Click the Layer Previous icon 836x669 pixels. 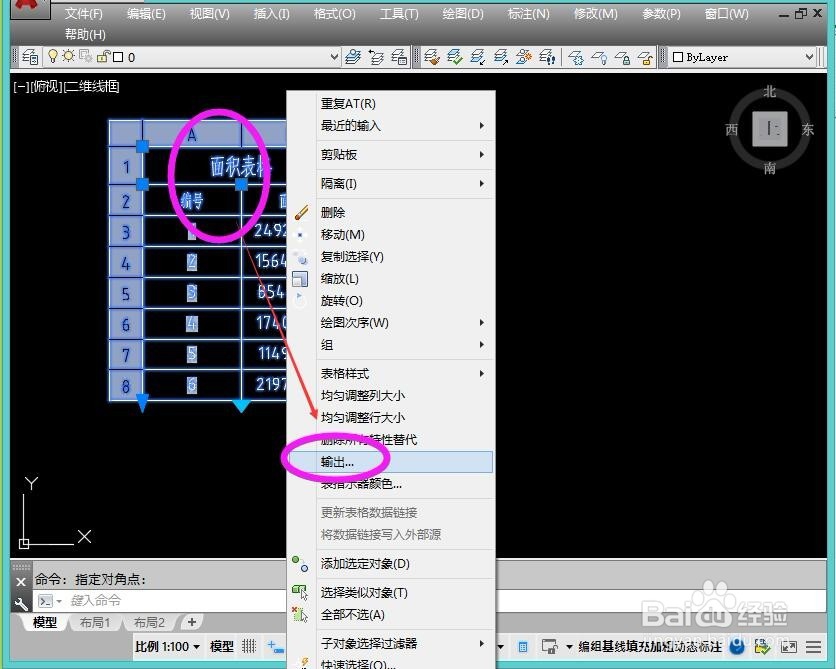click(x=376, y=57)
